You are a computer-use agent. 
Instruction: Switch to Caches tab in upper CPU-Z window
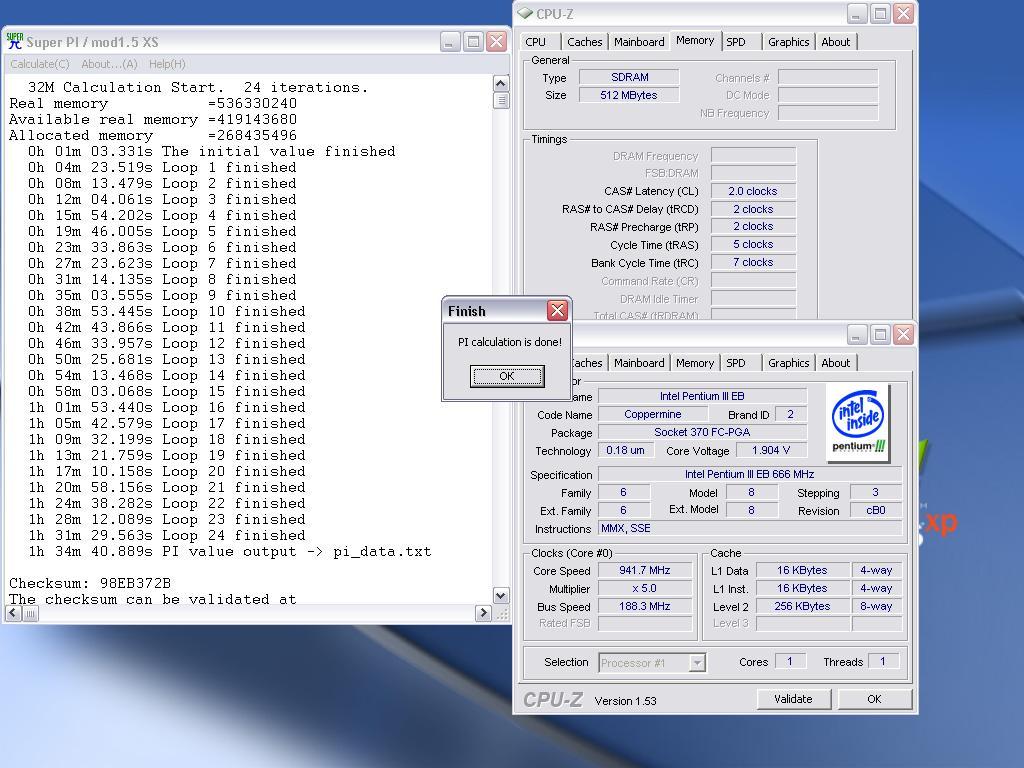[584, 42]
